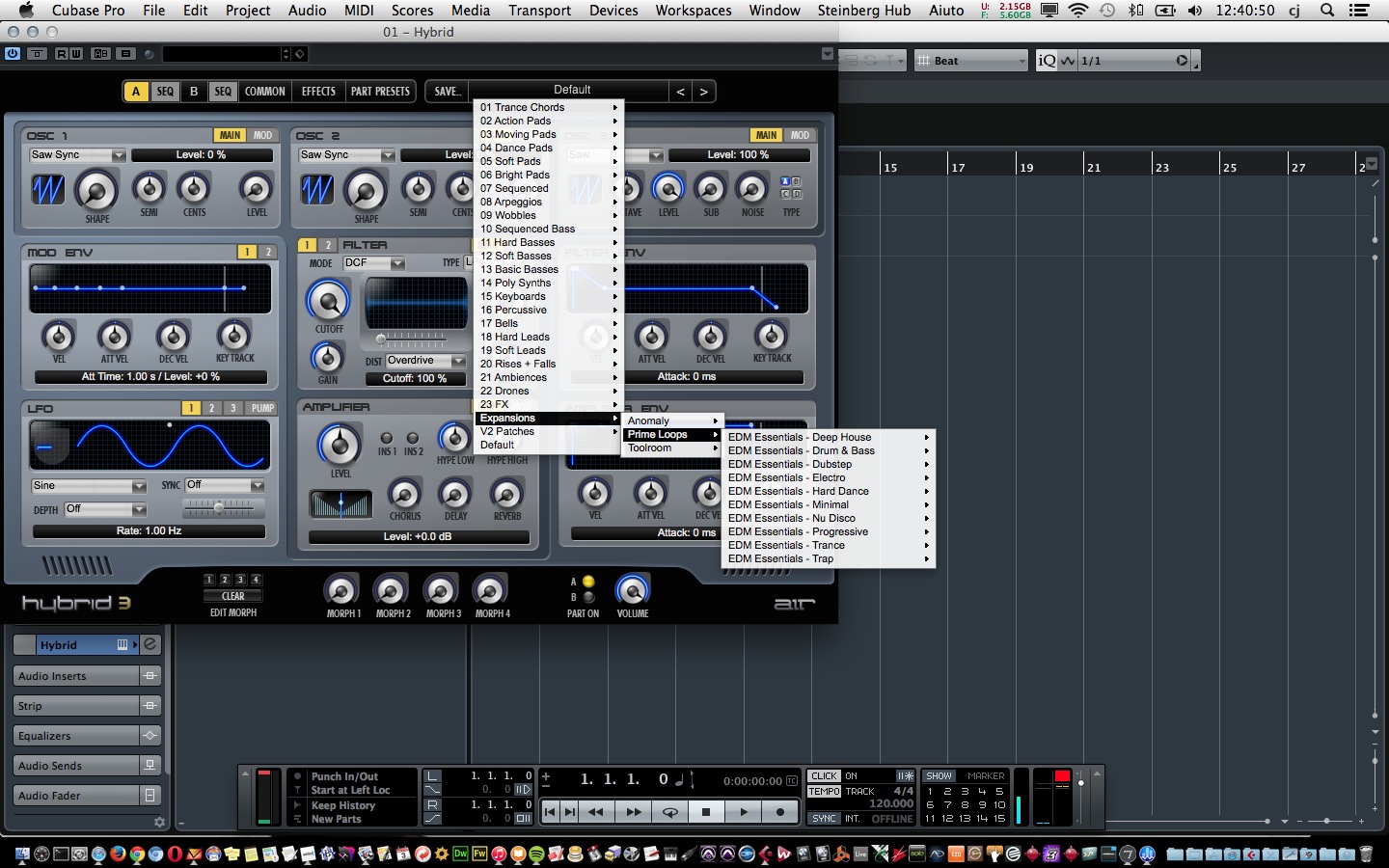Image resolution: width=1389 pixels, height=868 pixels.
Task: Click the transport Record button
Action: pyautogui.click(x=779, y=812)
